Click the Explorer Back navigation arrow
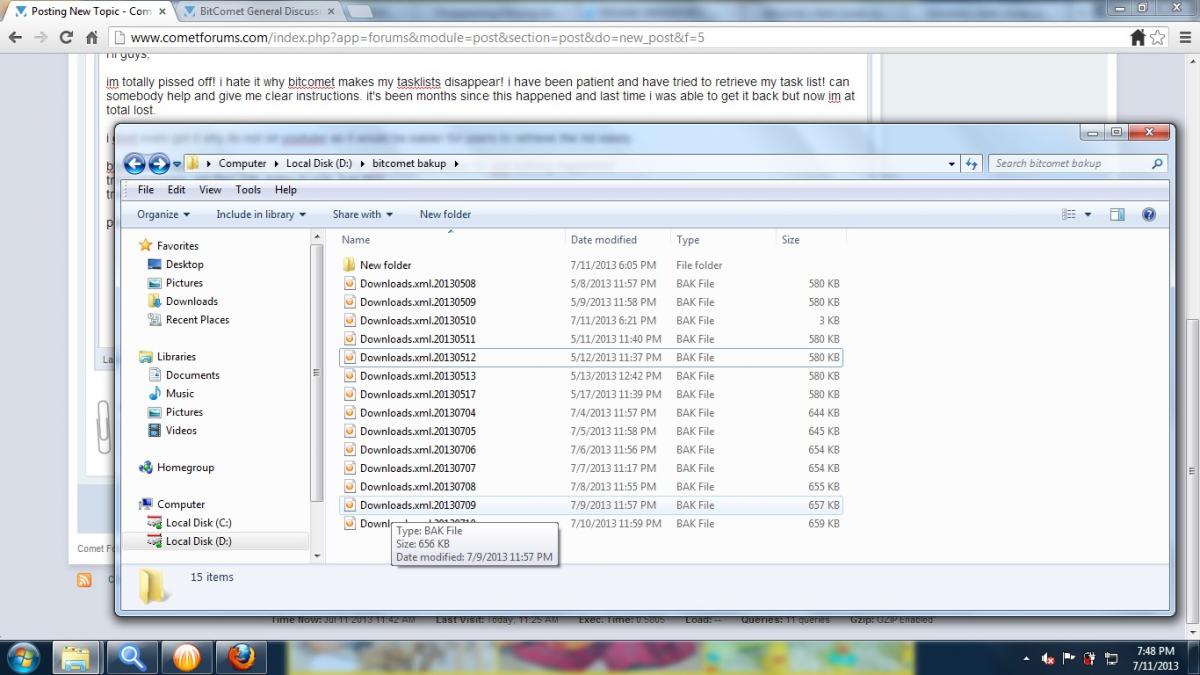 134,164
